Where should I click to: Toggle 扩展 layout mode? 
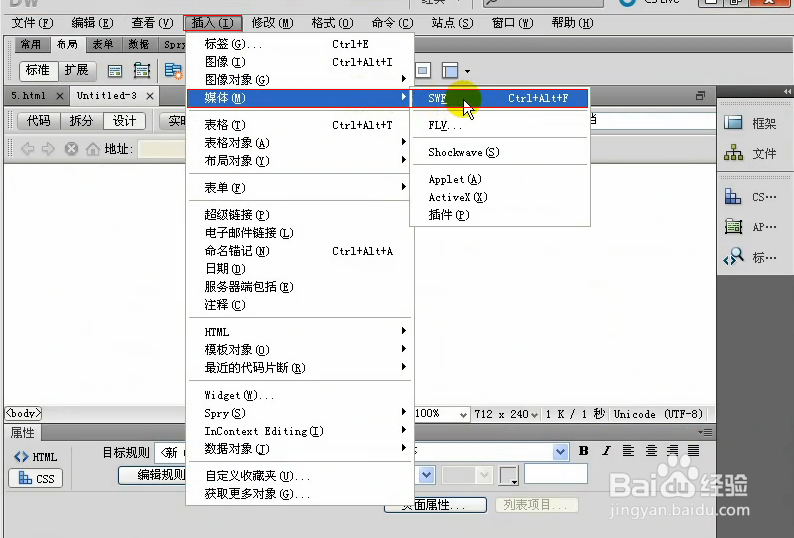tap(76, 70)
